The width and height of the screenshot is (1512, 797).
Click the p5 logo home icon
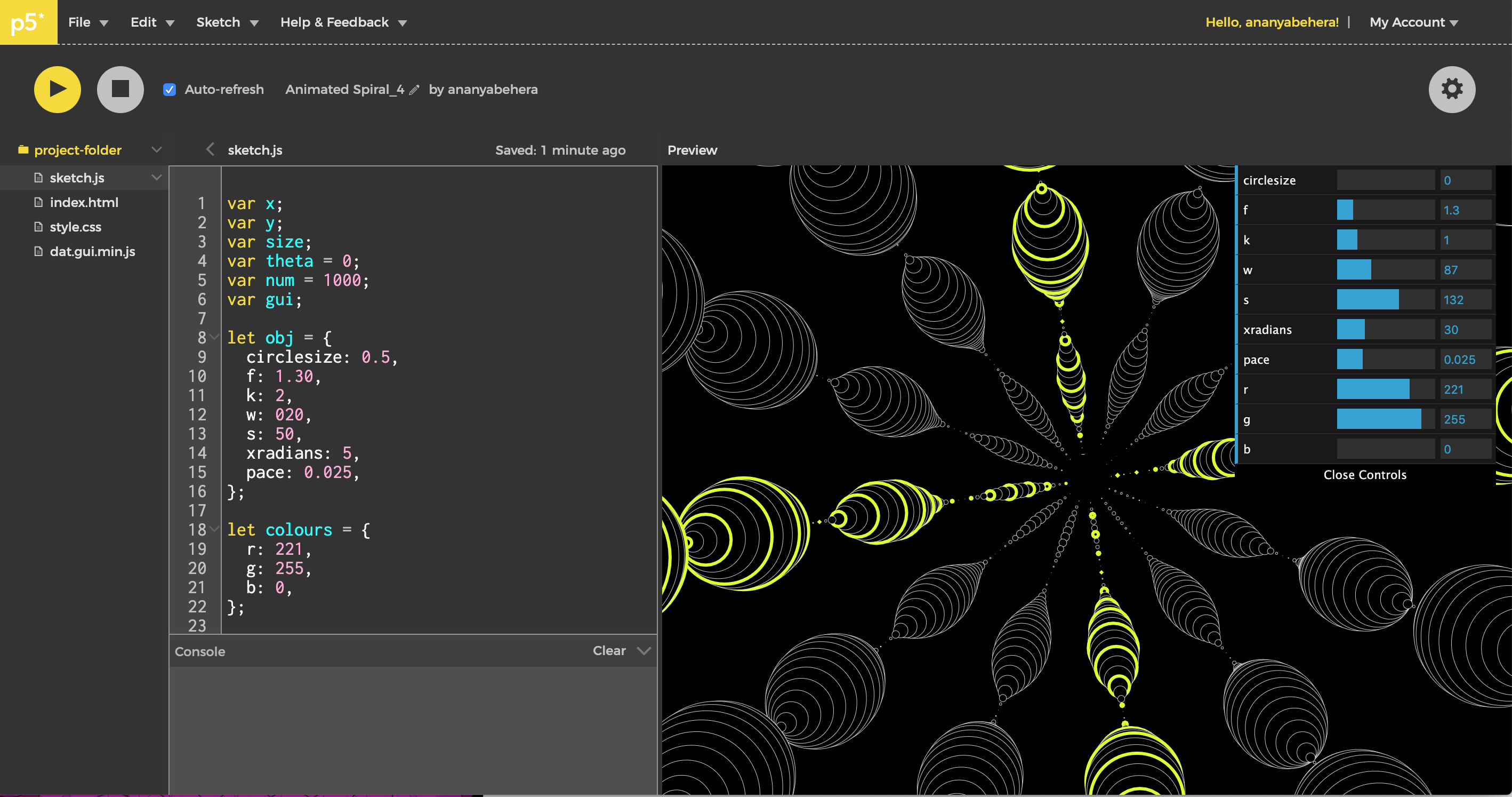(x=28, y=22)
